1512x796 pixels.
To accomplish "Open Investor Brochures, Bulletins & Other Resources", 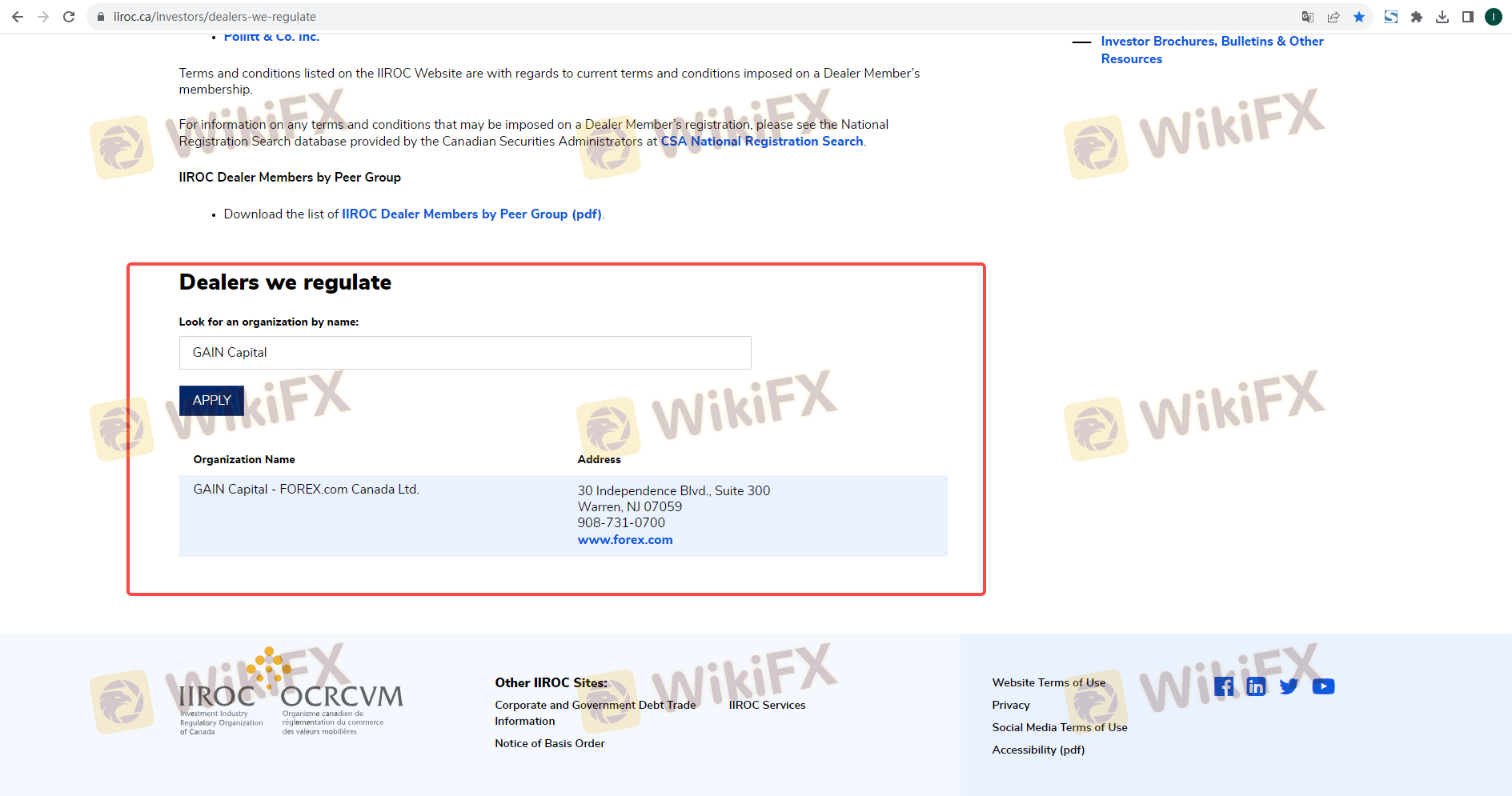I will pyautogui.click(x=1212, y=50).
